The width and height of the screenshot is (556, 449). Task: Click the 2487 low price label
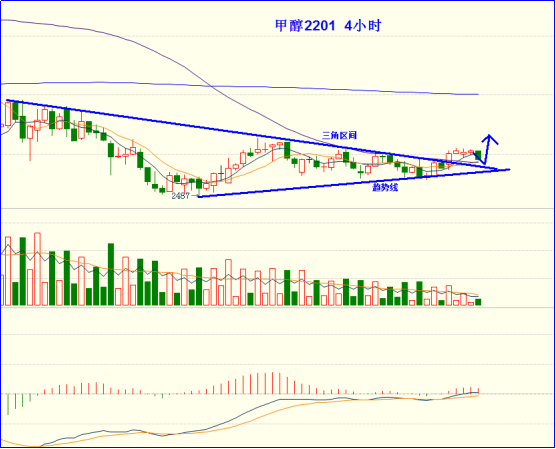(180, 196)
